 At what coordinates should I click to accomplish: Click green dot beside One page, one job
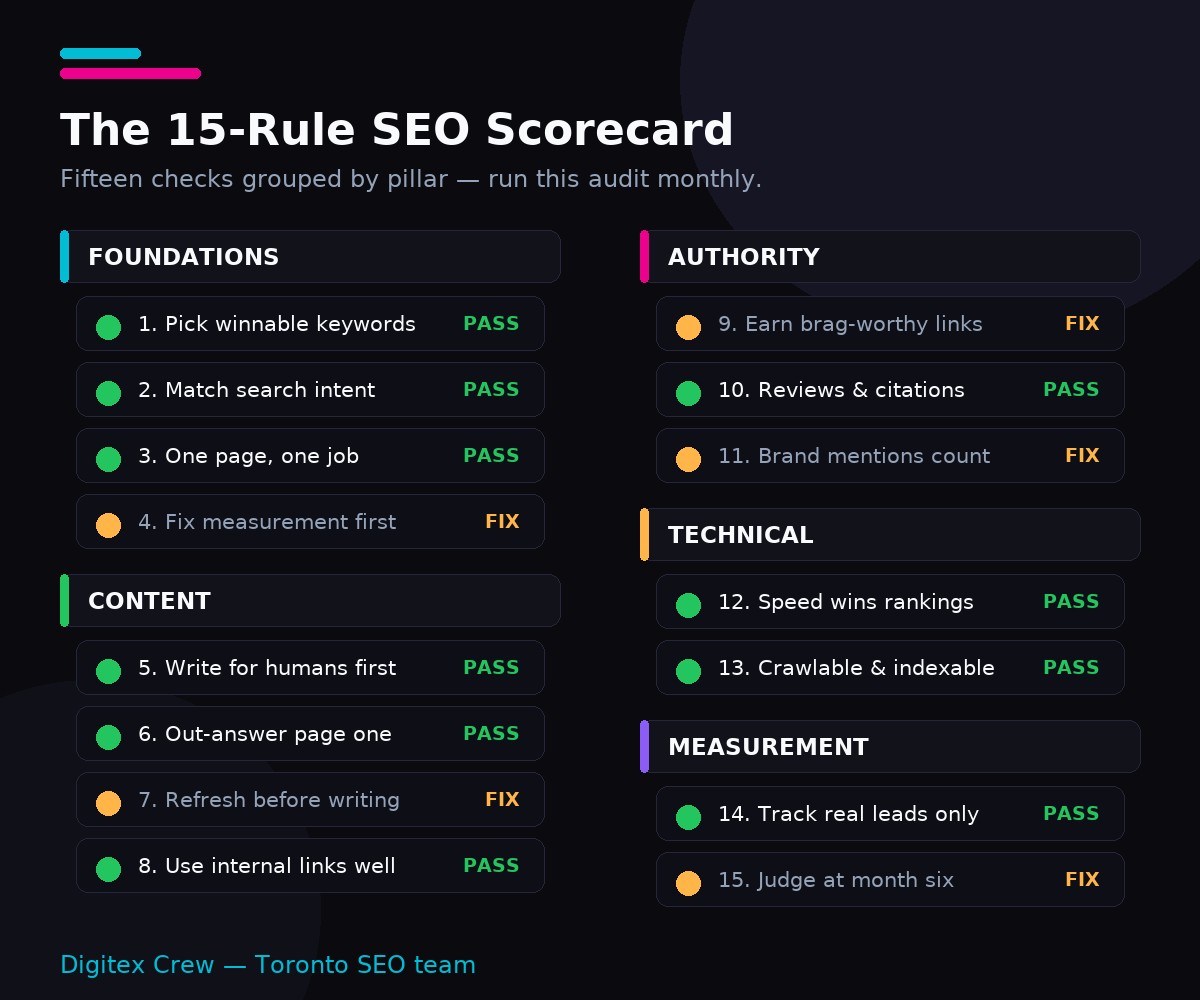tap(108, 459)
